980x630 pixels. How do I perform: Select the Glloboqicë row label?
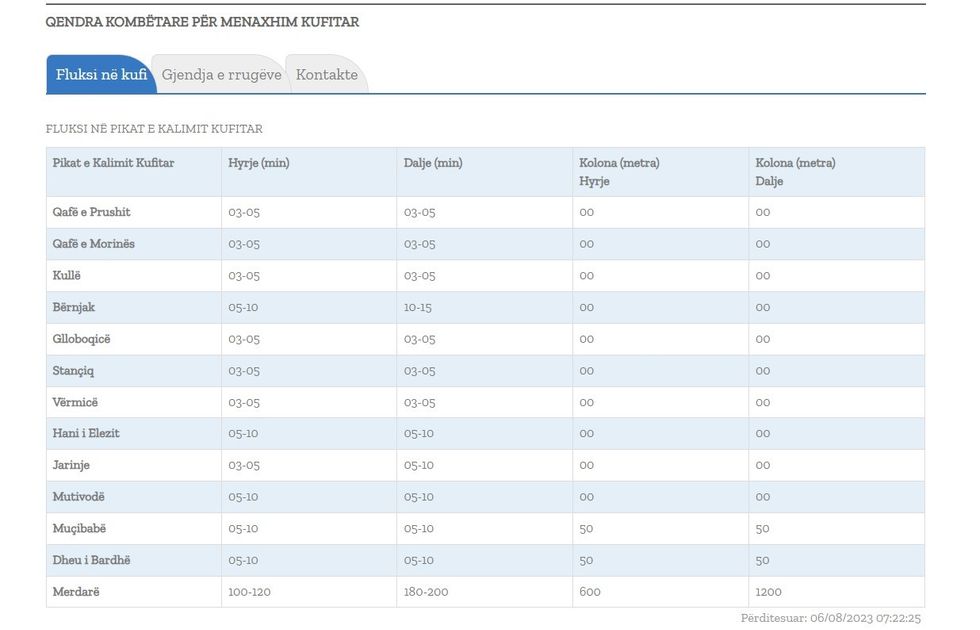(x=82, y=339)
